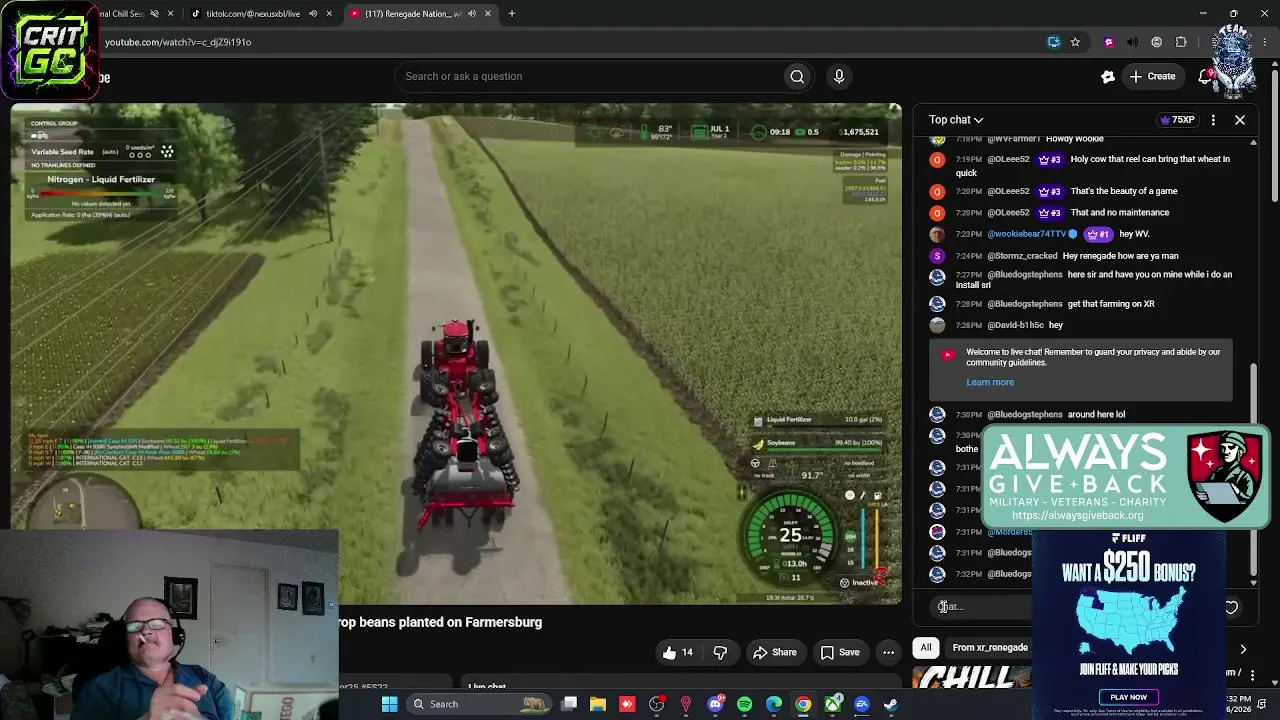Click the youtube.com address bar URL

tap(178, 42)
